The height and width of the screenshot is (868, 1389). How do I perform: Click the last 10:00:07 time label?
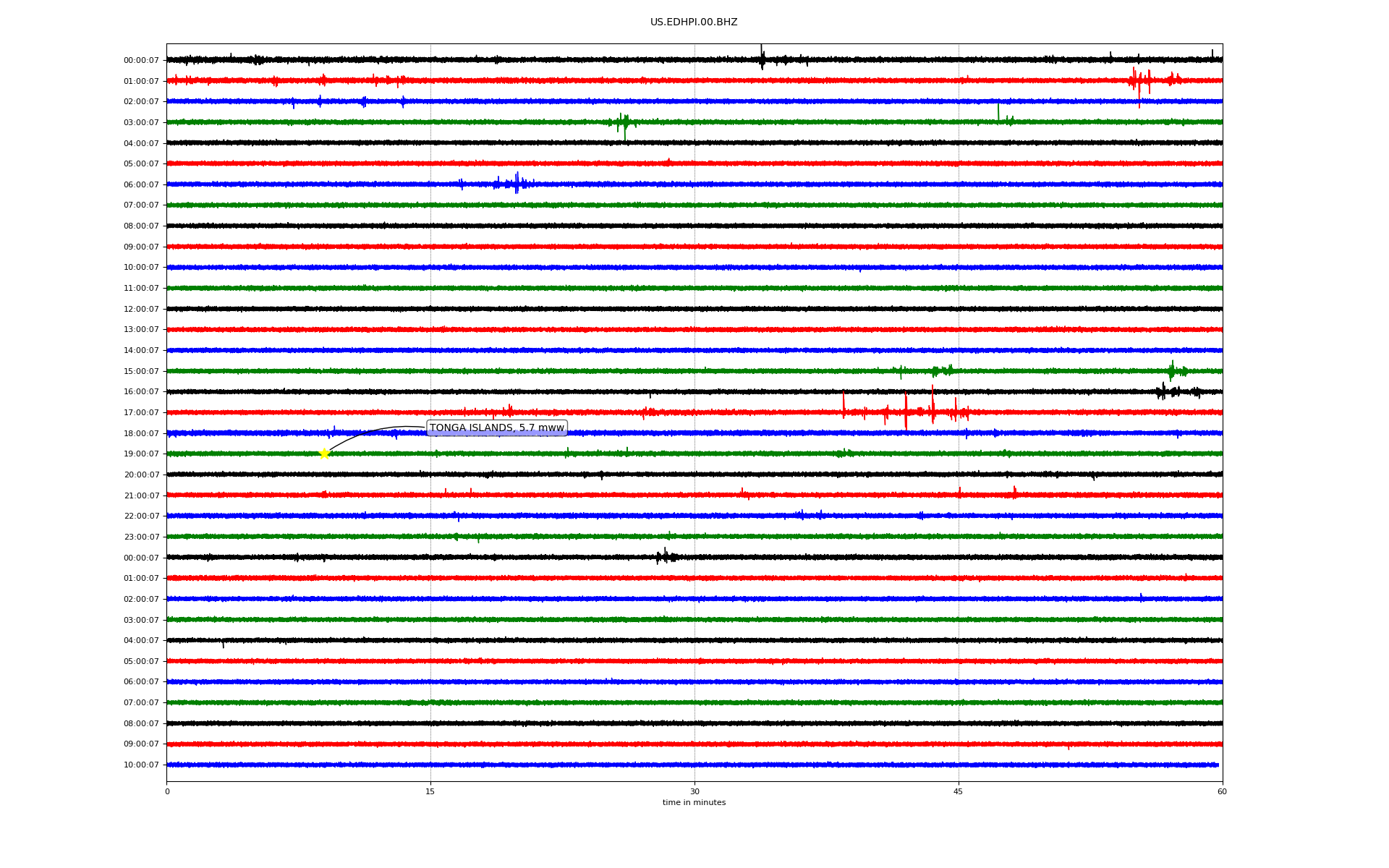141,765
